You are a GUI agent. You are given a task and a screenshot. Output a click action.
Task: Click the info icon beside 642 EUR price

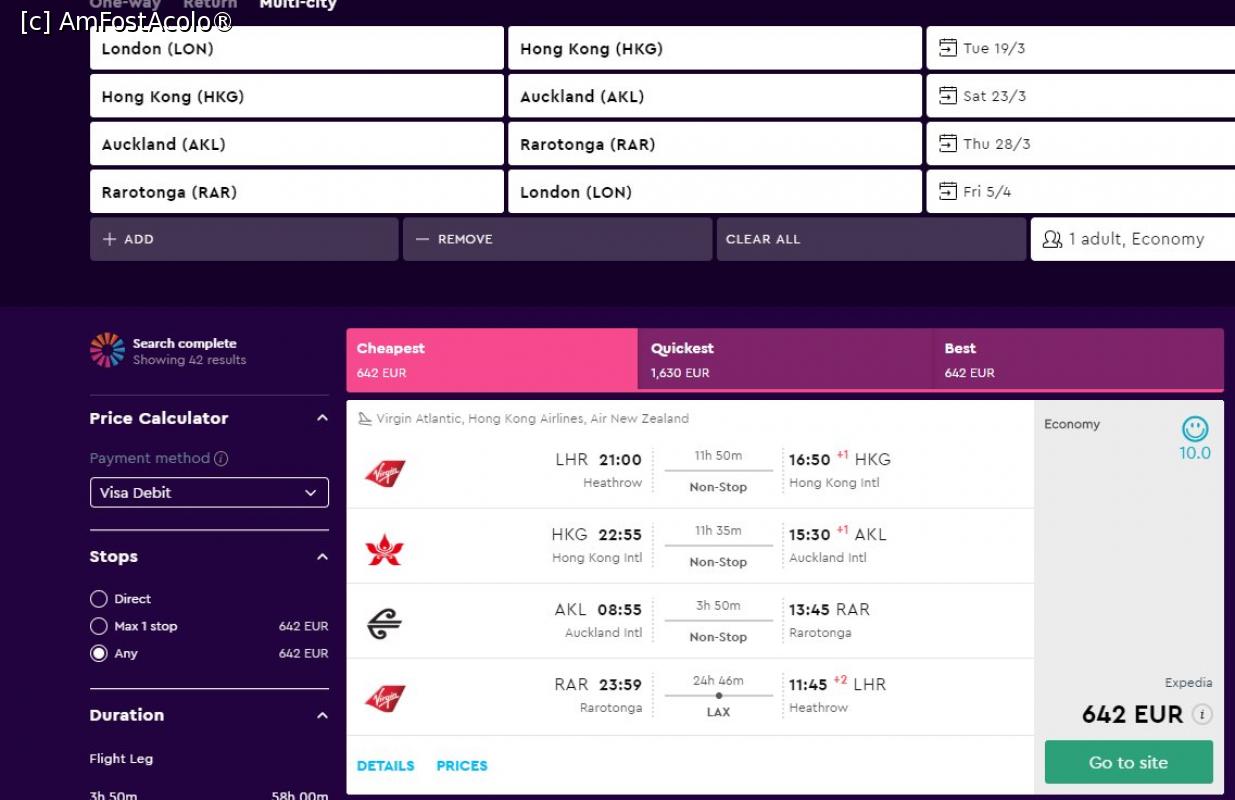[1202, 714]
